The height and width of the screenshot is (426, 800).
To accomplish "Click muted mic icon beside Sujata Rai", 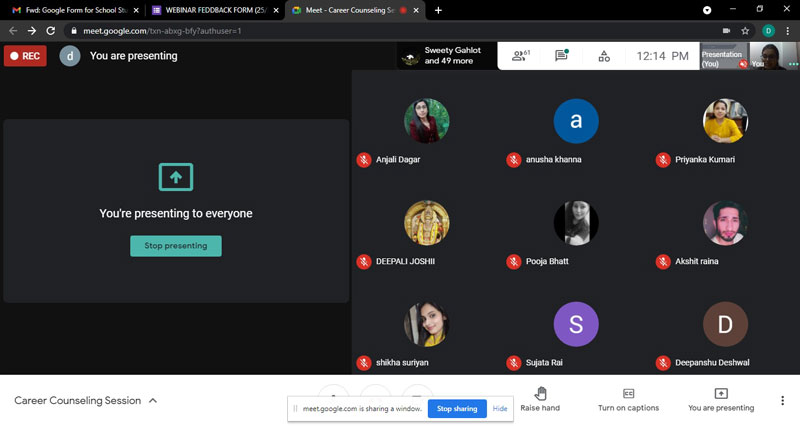I will [513, 362].
